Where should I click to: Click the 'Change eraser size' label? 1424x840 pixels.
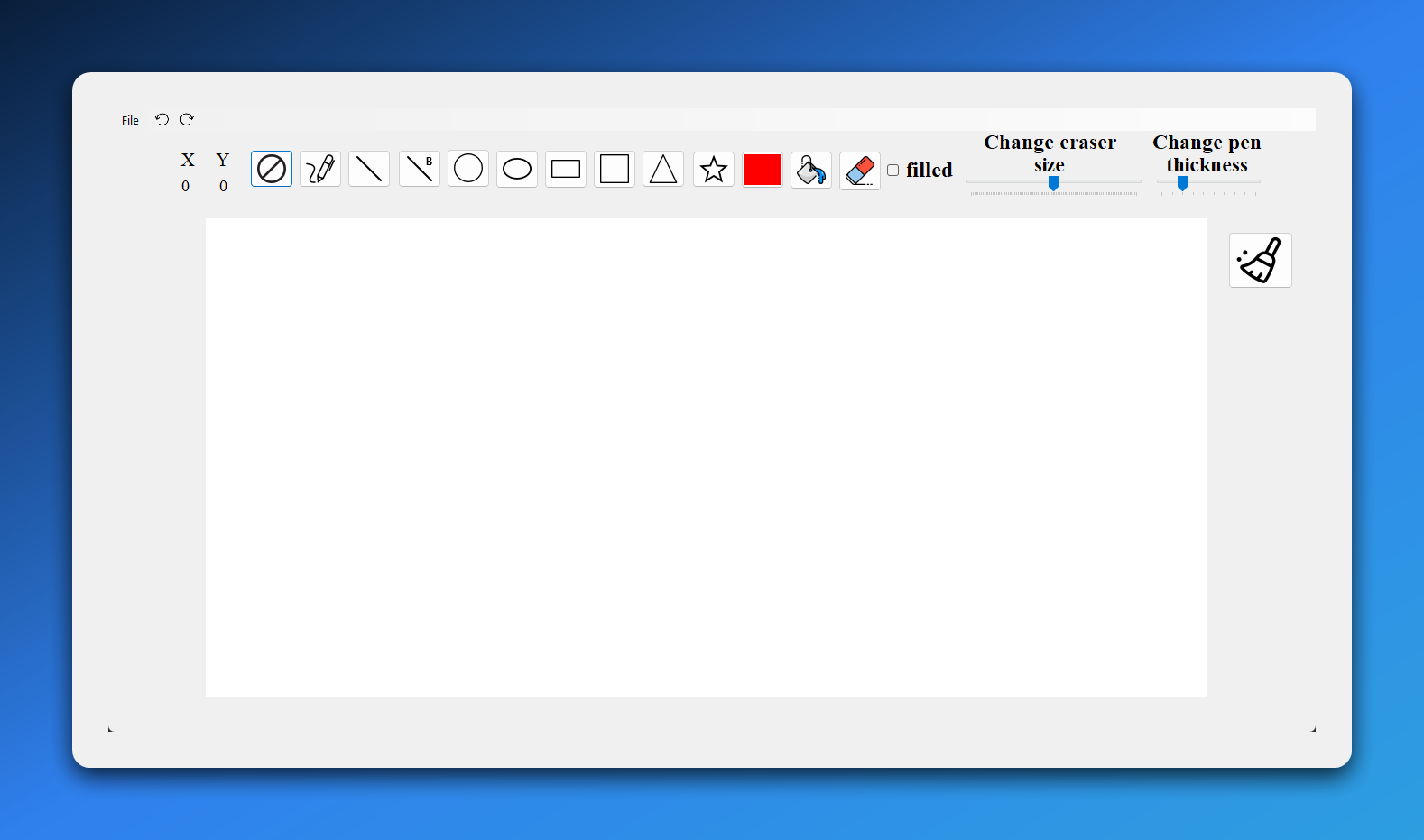click(1050, 153)
